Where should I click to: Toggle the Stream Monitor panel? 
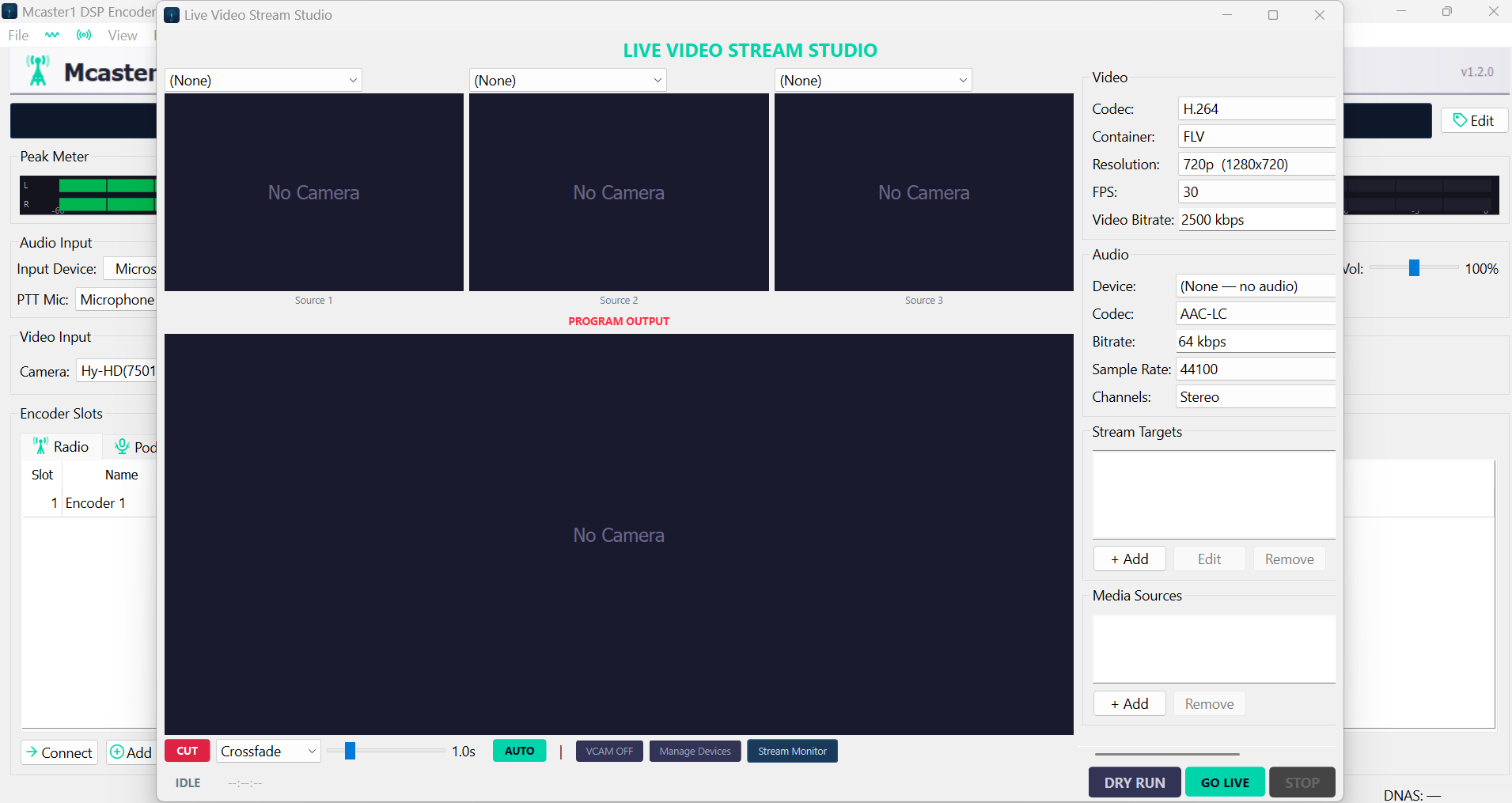pos(791,750)
